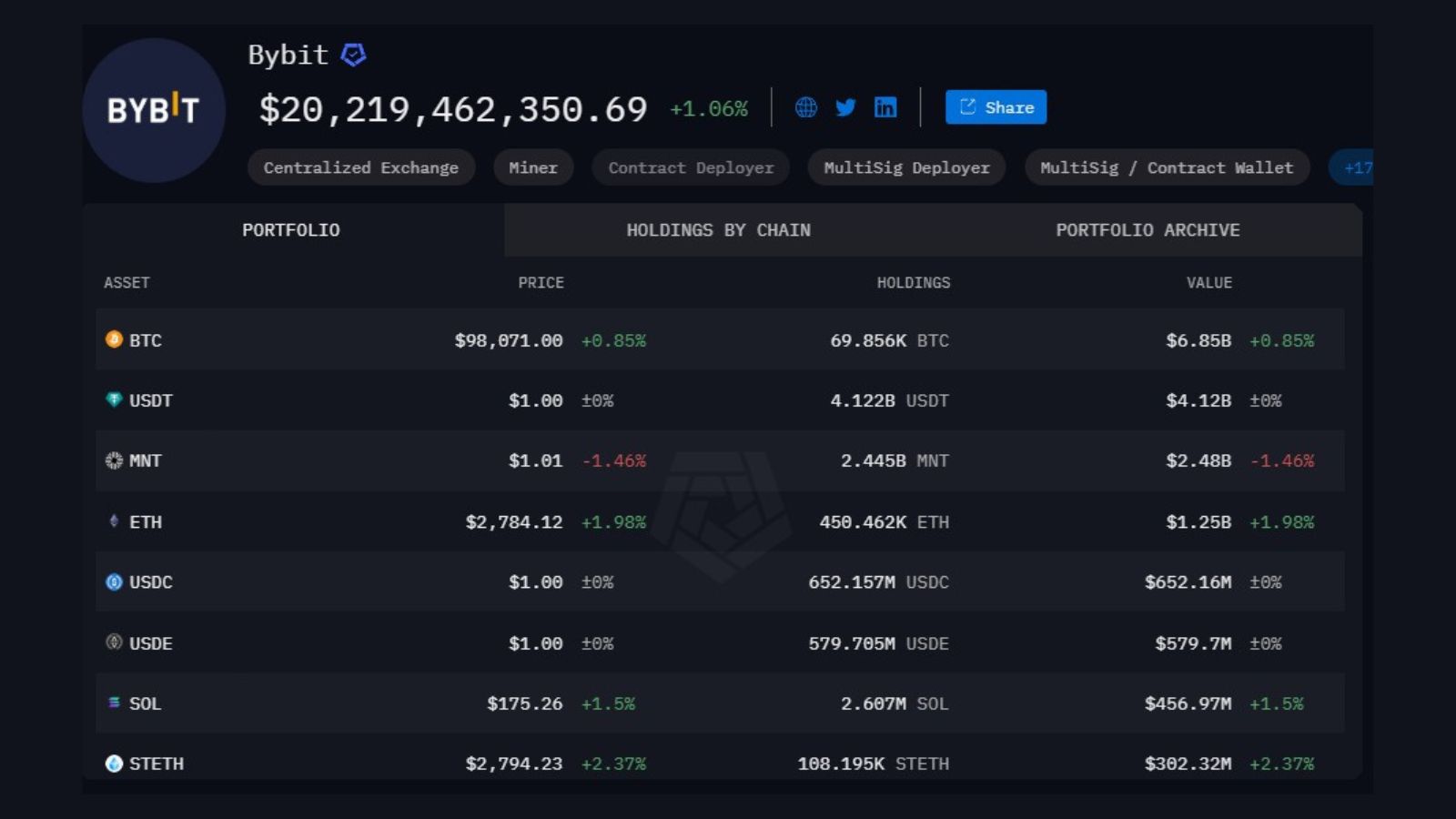This screenshot has height=819, width=1456.
Task: Open the Bybit website globe icon
Action: click(806, 107)
